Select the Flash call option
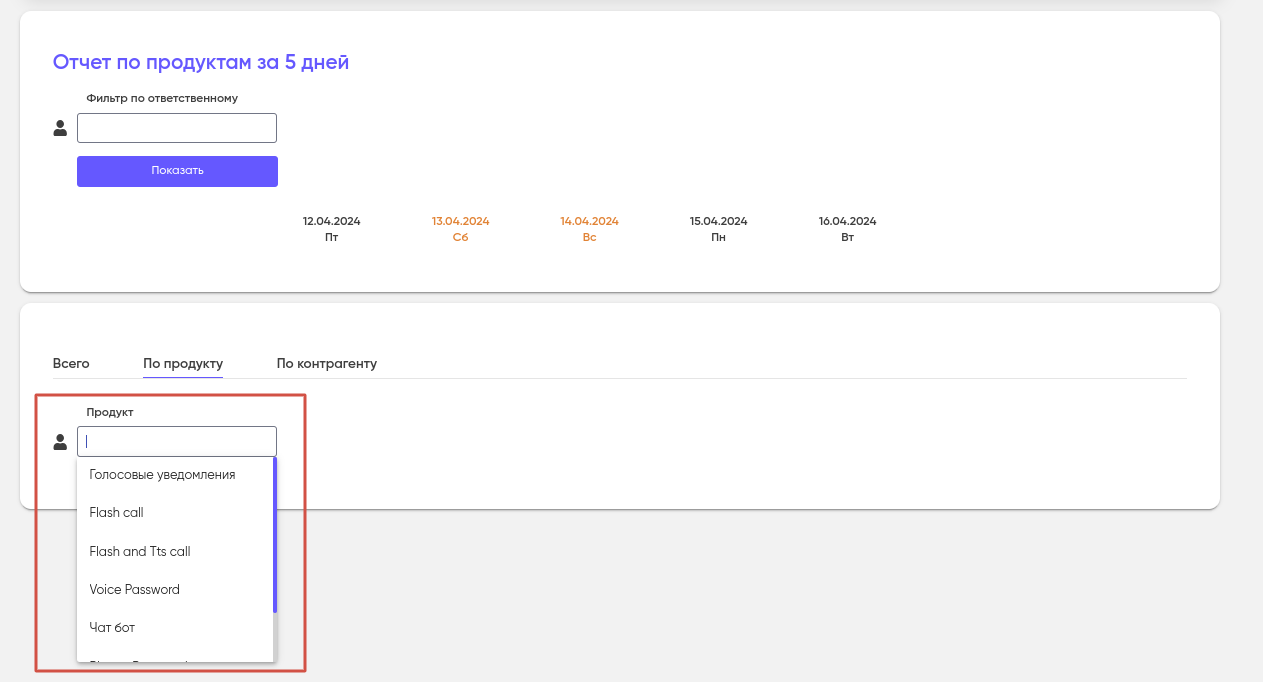Viewport: 1263px width, 682px height. click(117, 513)
